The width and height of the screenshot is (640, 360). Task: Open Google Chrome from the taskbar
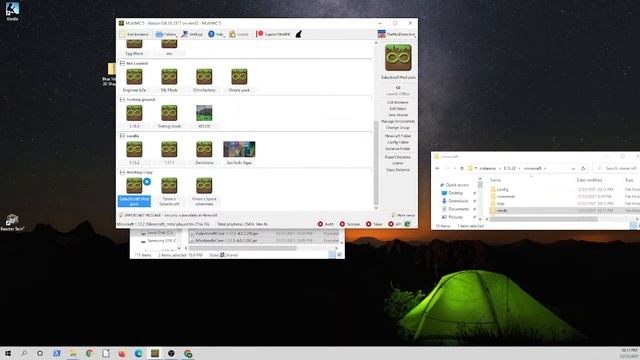click(x=89, y=353)
